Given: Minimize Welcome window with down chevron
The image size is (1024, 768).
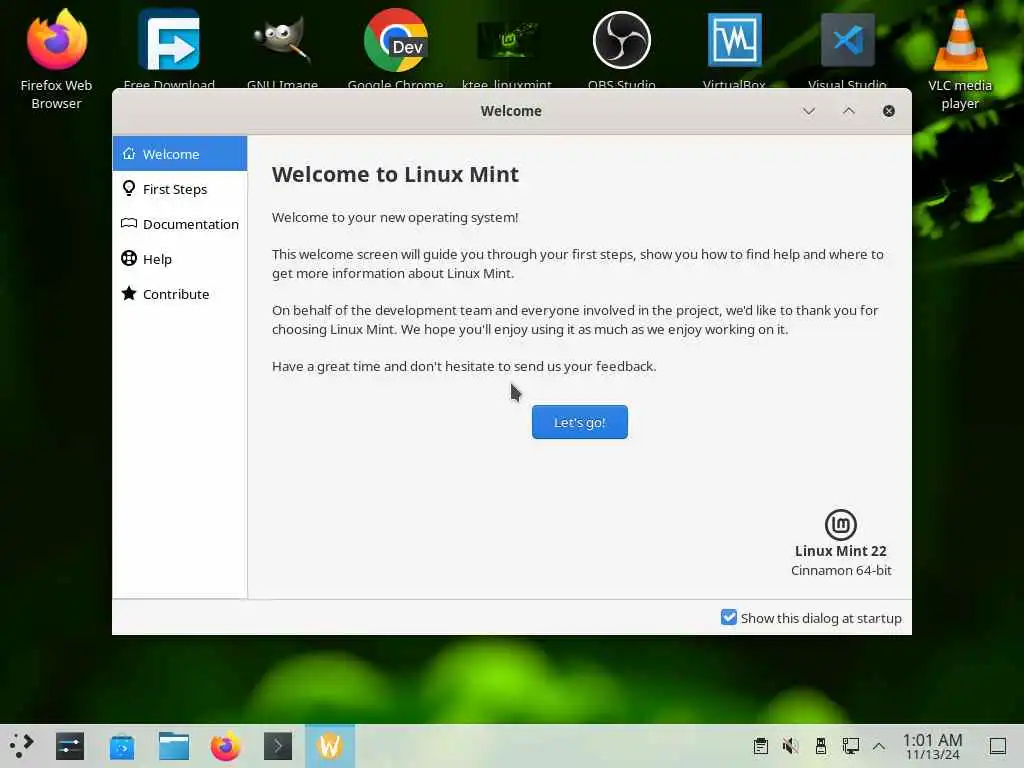Looking at the screenshot, I should pyautogui.click(x=808, y=111).
